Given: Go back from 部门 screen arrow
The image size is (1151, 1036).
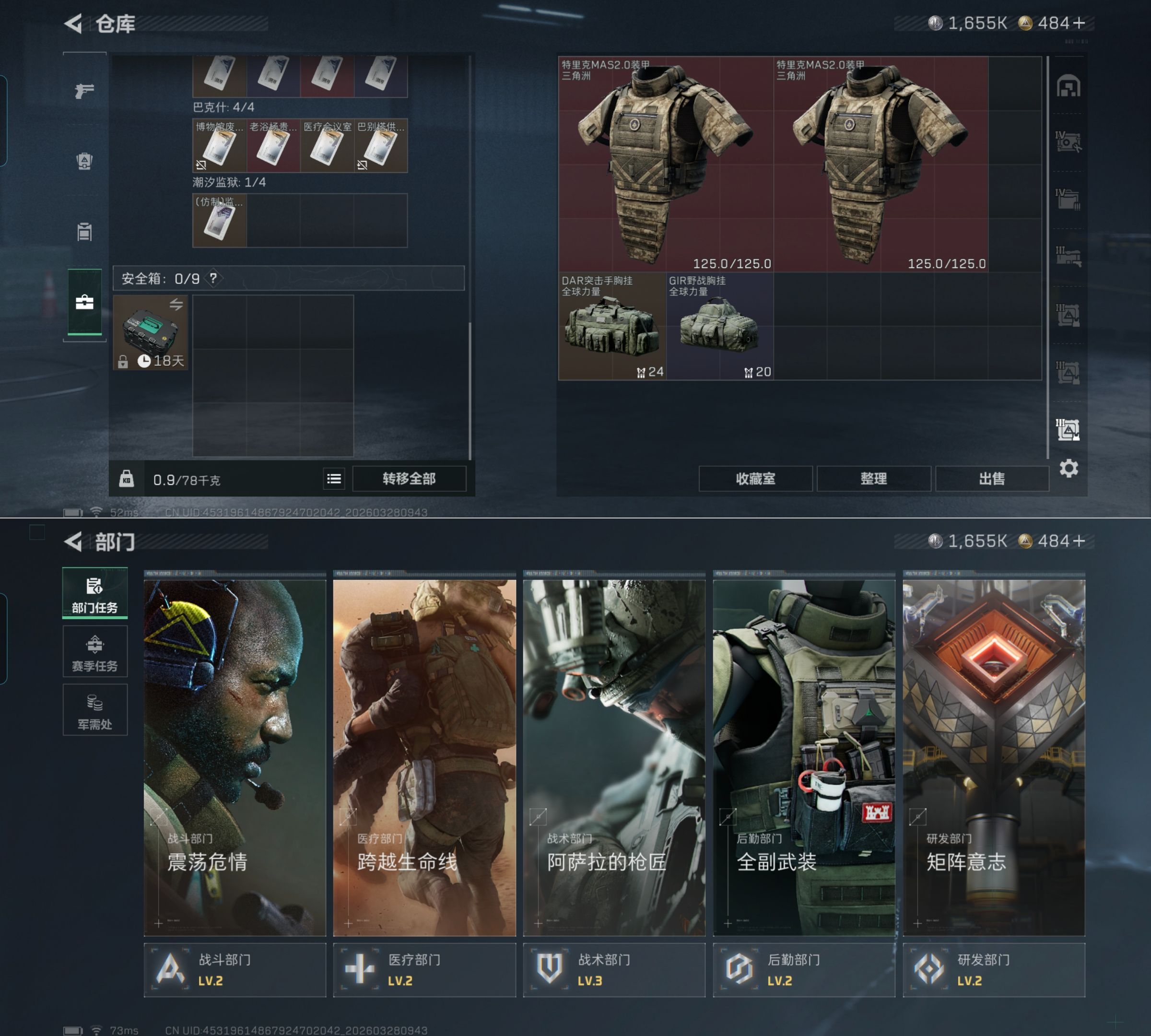Looking at the screenshot, I should pos(73,542).
